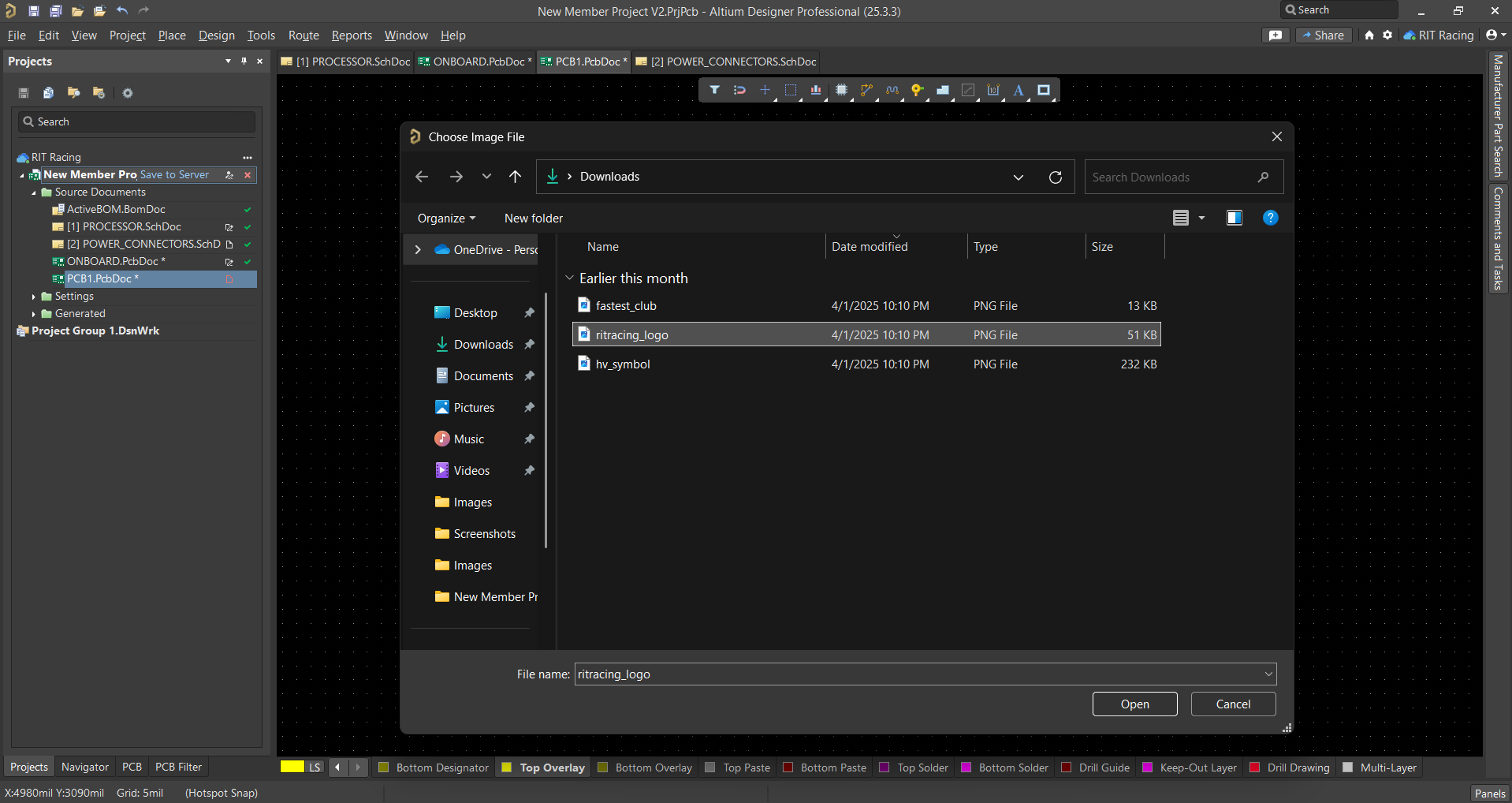Open the Place menu
Viewport: 1512px width, 803px height.
(x=172, y=35)
